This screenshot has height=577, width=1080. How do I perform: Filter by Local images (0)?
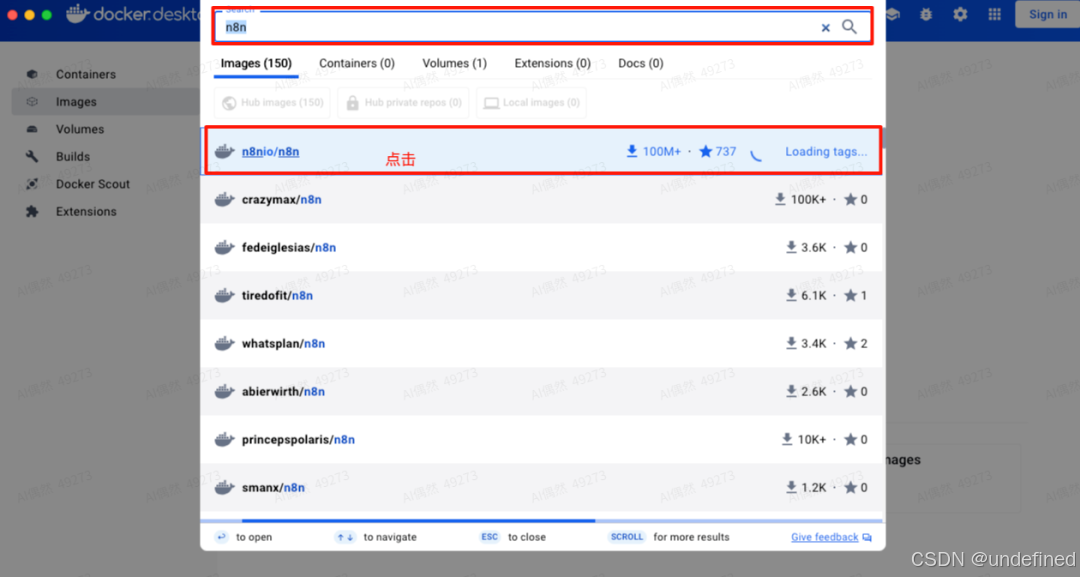point(531,103)
